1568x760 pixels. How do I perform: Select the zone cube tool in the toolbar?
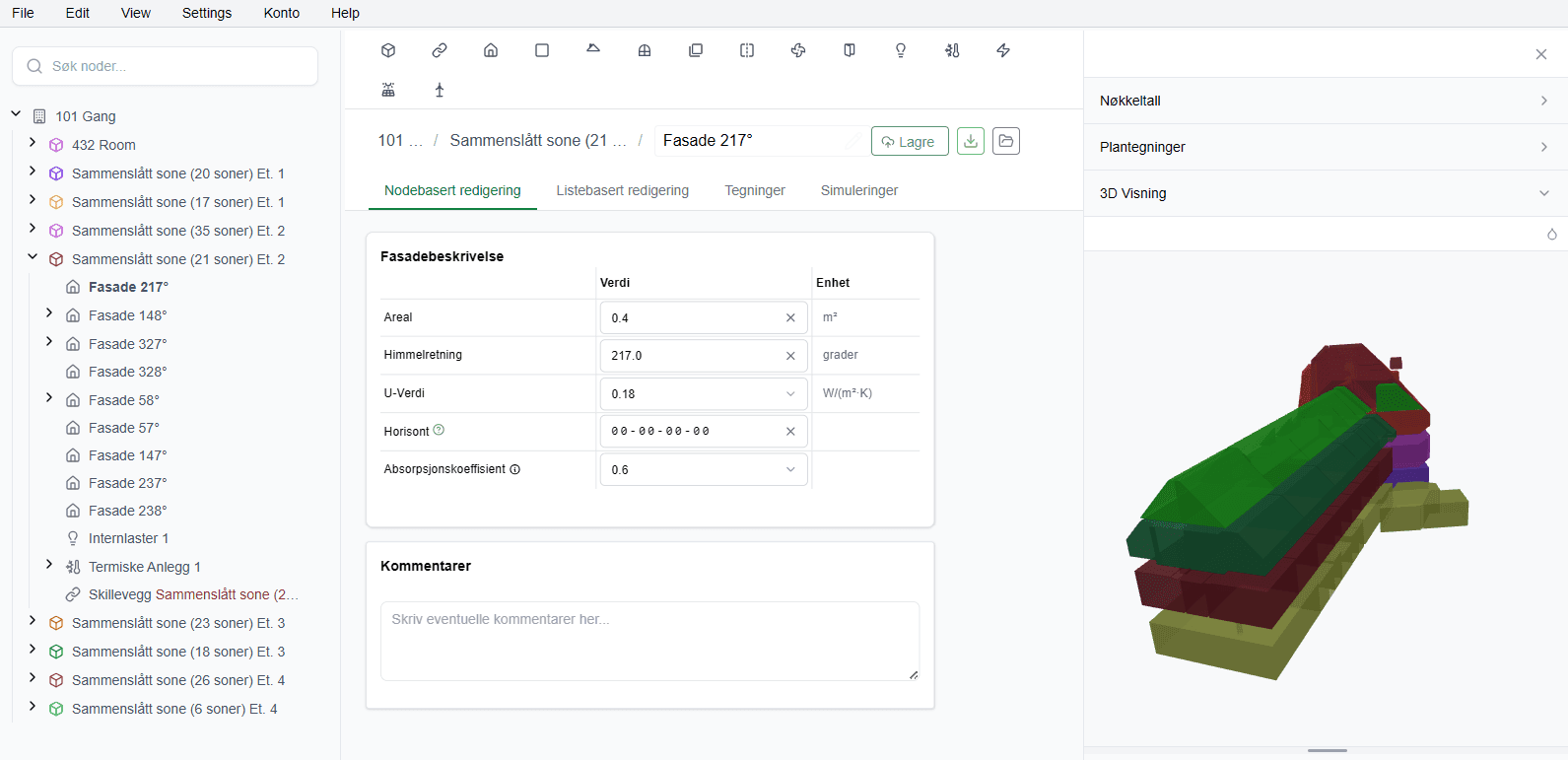click(x=388, y=50)
